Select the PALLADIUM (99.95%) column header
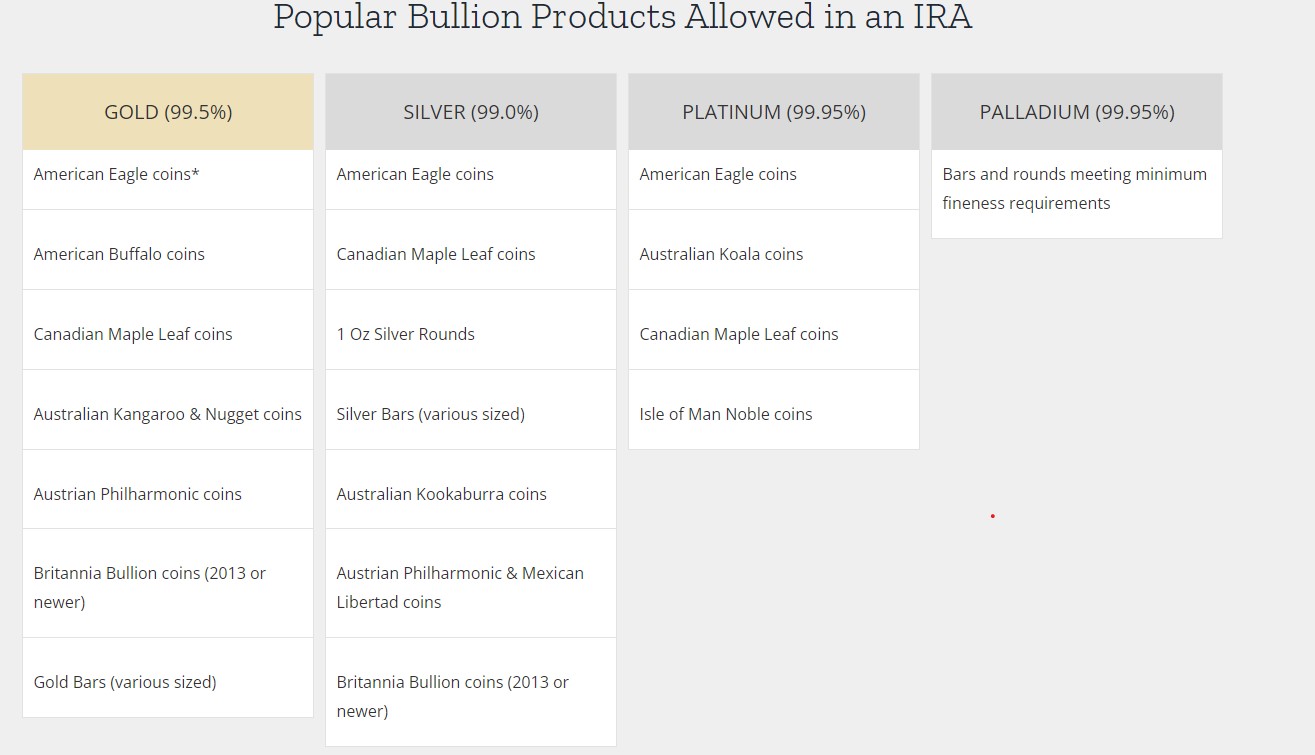This screenshot has height=755, width=1315. point(1077,112)
